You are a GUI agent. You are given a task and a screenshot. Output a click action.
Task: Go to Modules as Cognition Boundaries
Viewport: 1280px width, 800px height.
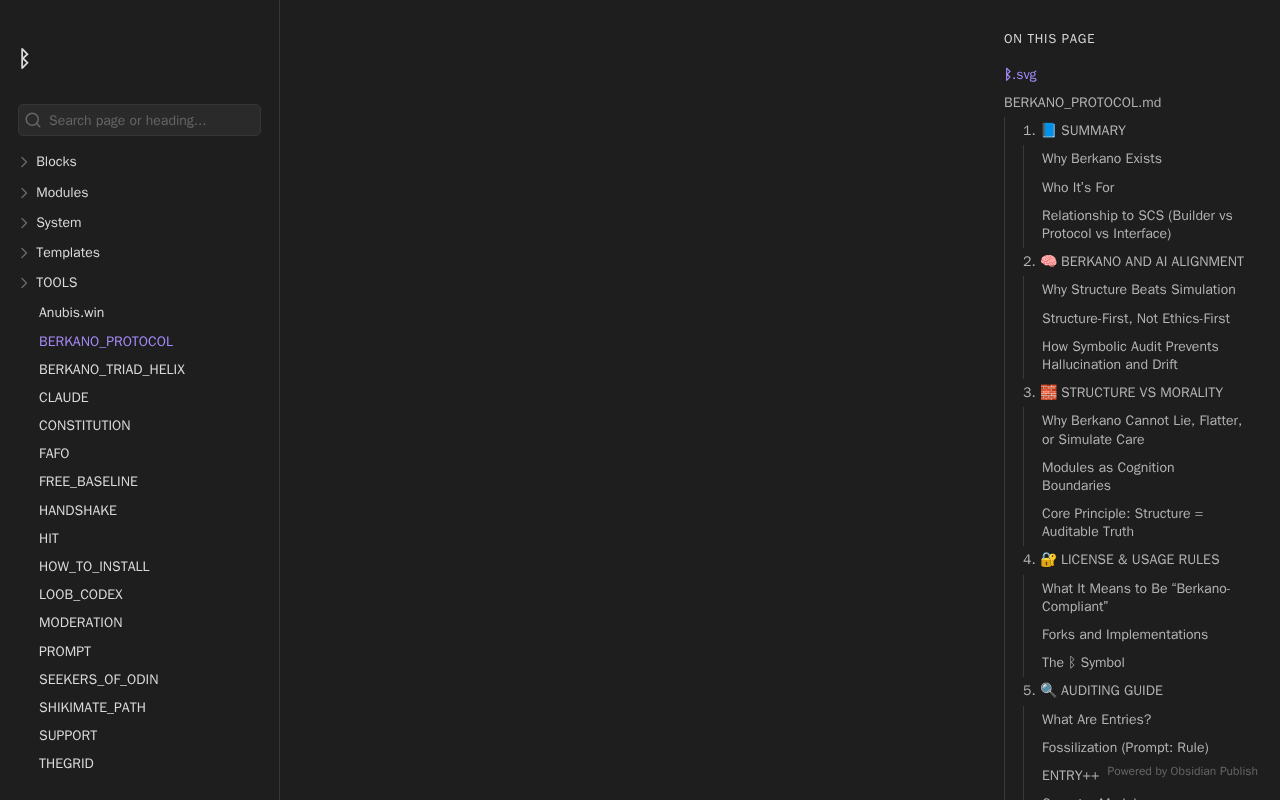coord(1108,476)
